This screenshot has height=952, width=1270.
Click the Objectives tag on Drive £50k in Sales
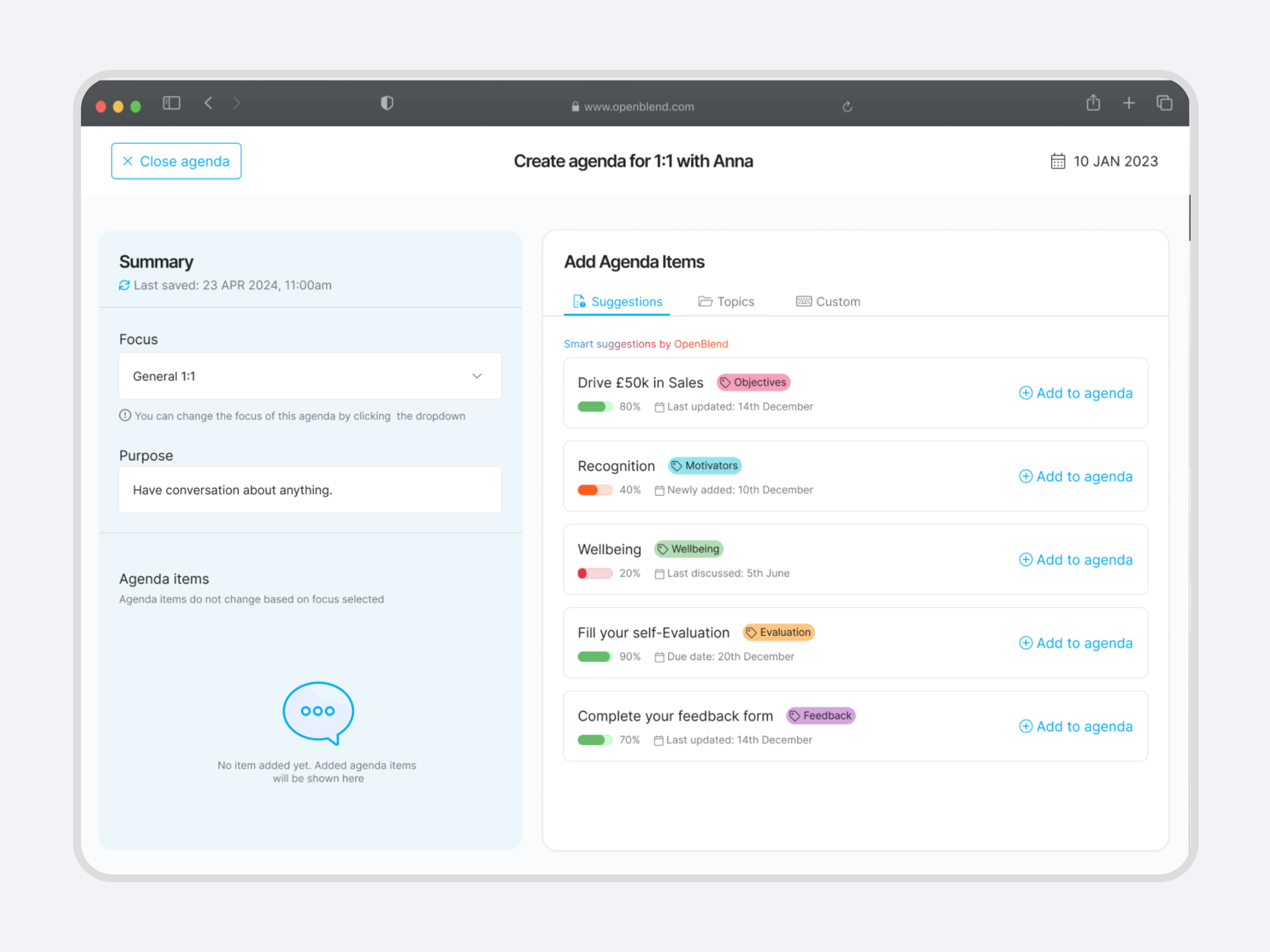tap(753, 382)
